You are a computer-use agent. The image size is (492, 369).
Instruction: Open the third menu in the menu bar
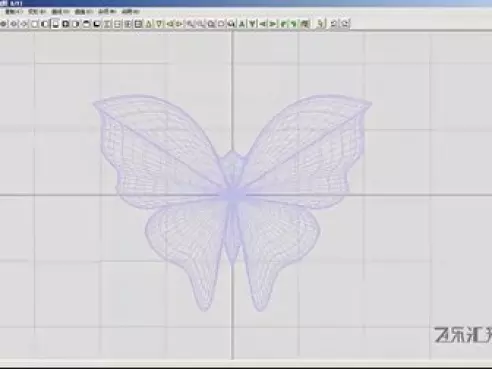tap(60, 12)
